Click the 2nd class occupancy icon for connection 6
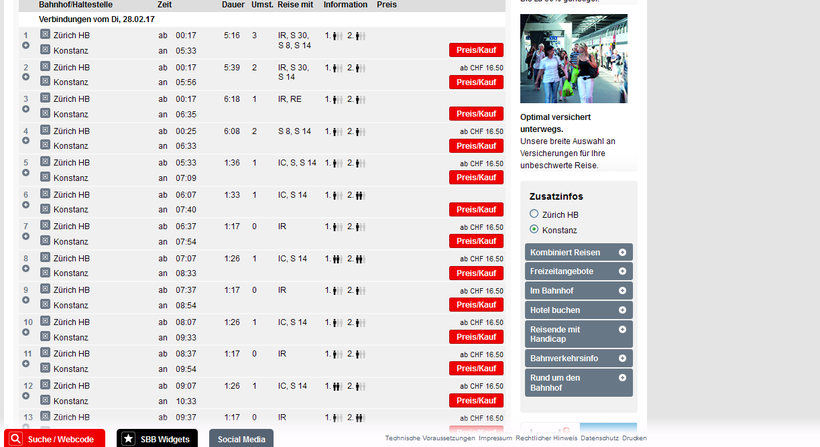This screenshot has width=820, height=447. [x=360, y=196]
